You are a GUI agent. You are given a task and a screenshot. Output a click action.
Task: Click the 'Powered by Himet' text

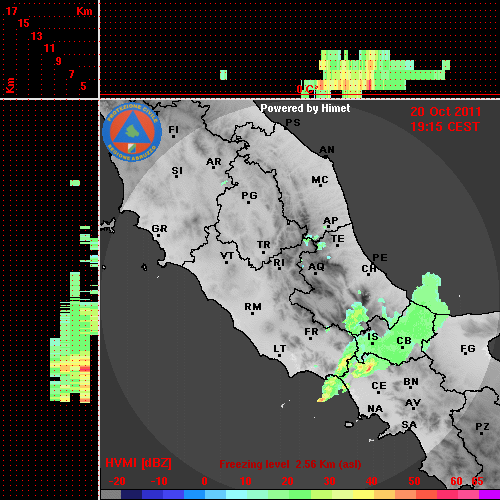305,108
